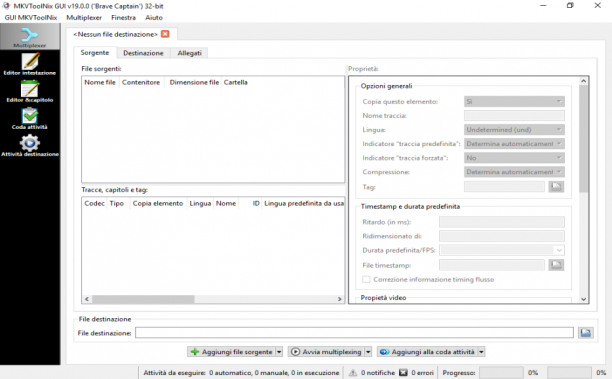Click the Attività da eseguire status text
Screen dimensions: 612x379
(x=241, y=373)
